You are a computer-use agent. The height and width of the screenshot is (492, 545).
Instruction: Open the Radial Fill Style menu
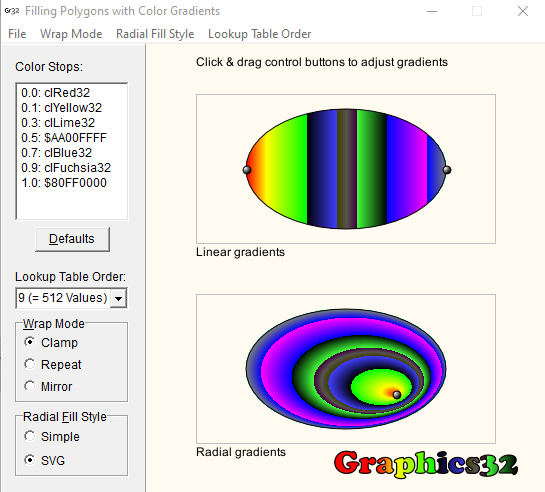click(155, 34)
